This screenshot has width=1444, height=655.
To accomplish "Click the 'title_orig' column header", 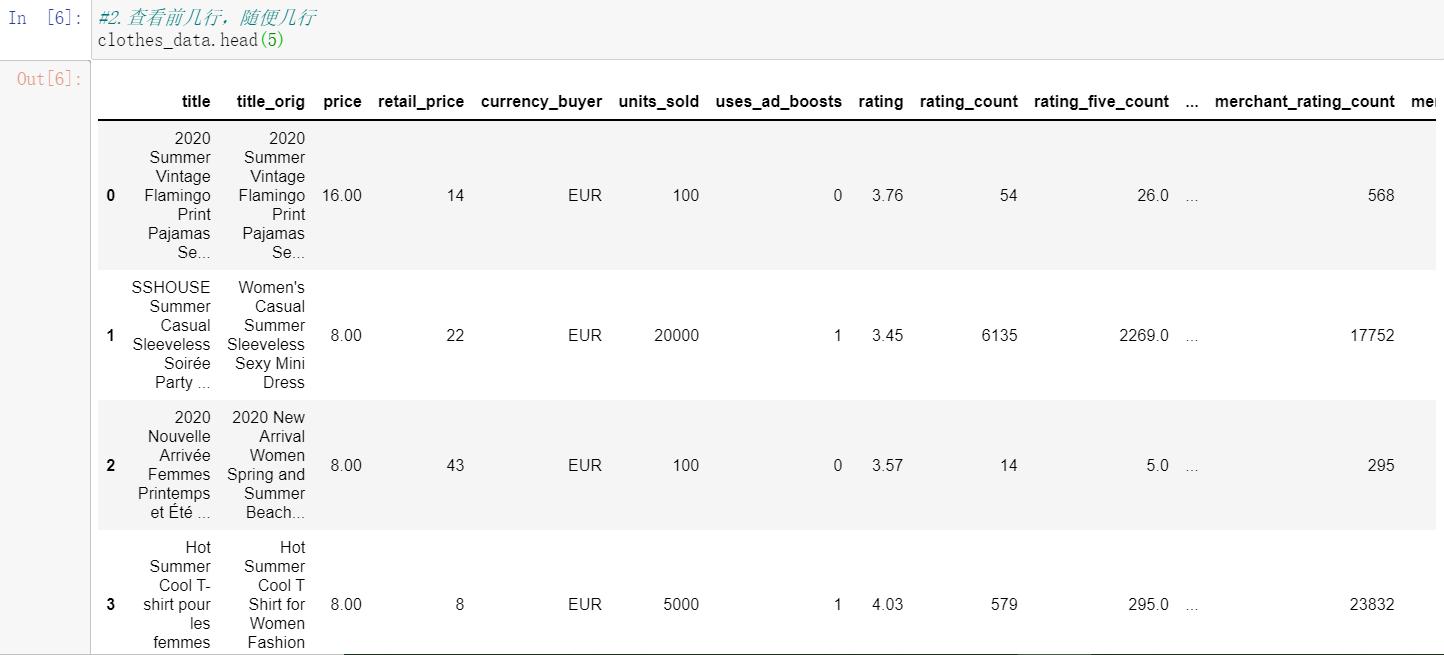I will [x=271, y=102].
